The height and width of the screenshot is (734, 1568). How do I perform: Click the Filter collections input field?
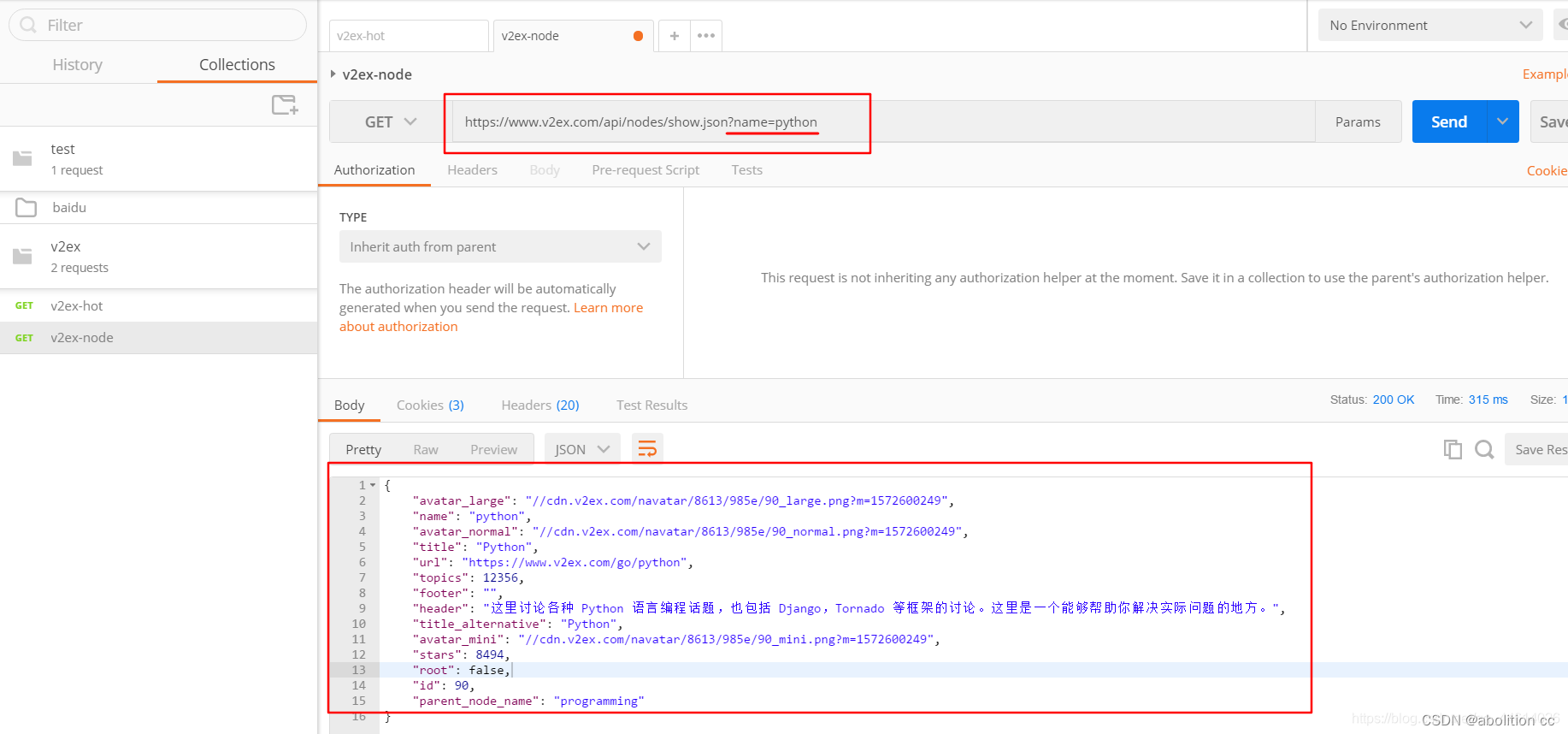(x=158, y=25)
